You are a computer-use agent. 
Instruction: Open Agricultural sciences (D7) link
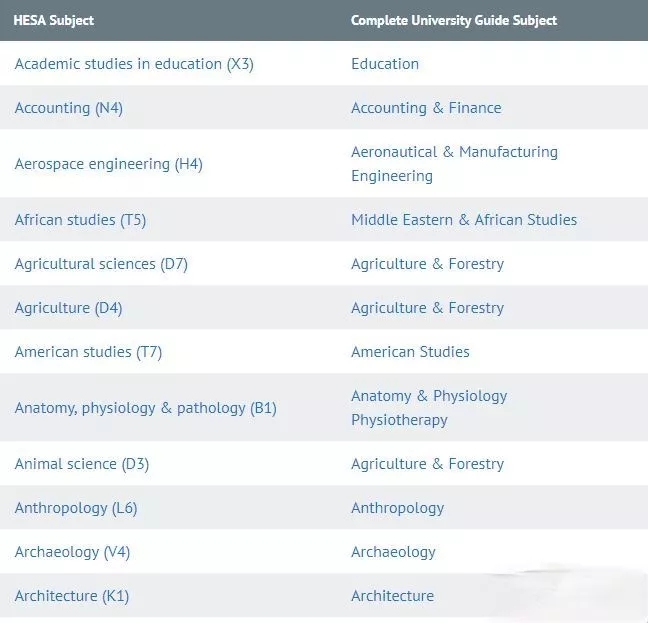point(101,264)
